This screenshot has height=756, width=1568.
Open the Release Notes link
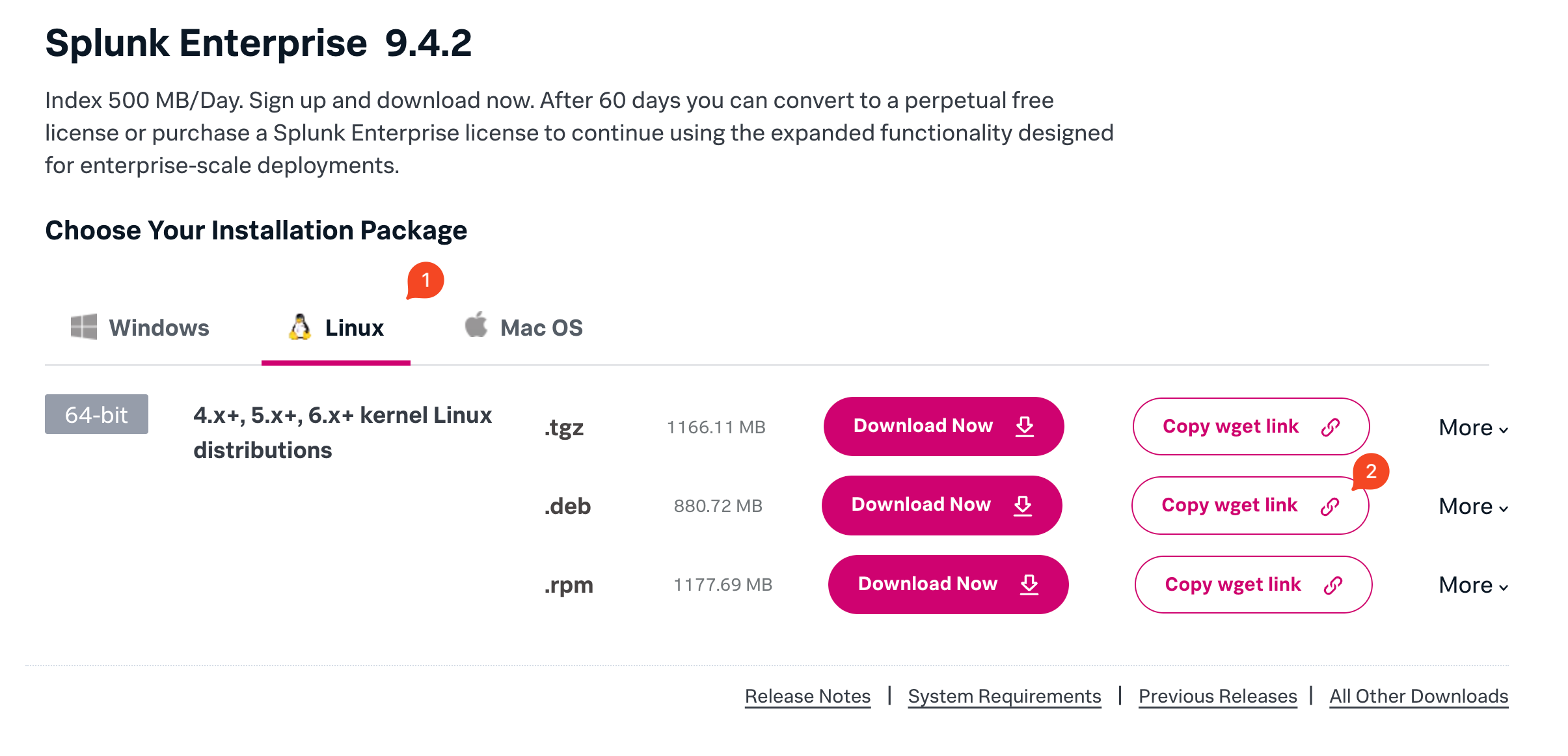807,695
